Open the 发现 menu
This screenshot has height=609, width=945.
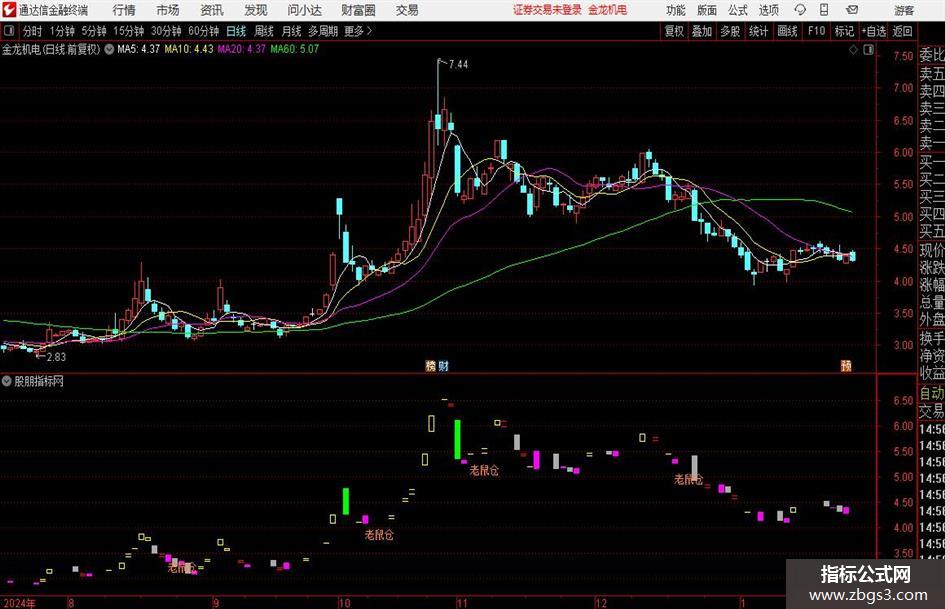[x=256, y=10]
